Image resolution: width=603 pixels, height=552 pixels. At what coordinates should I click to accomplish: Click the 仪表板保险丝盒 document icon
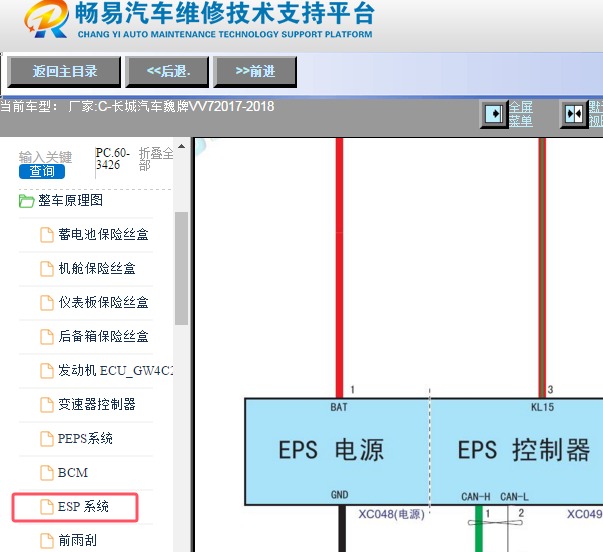[x=47, y=303]
